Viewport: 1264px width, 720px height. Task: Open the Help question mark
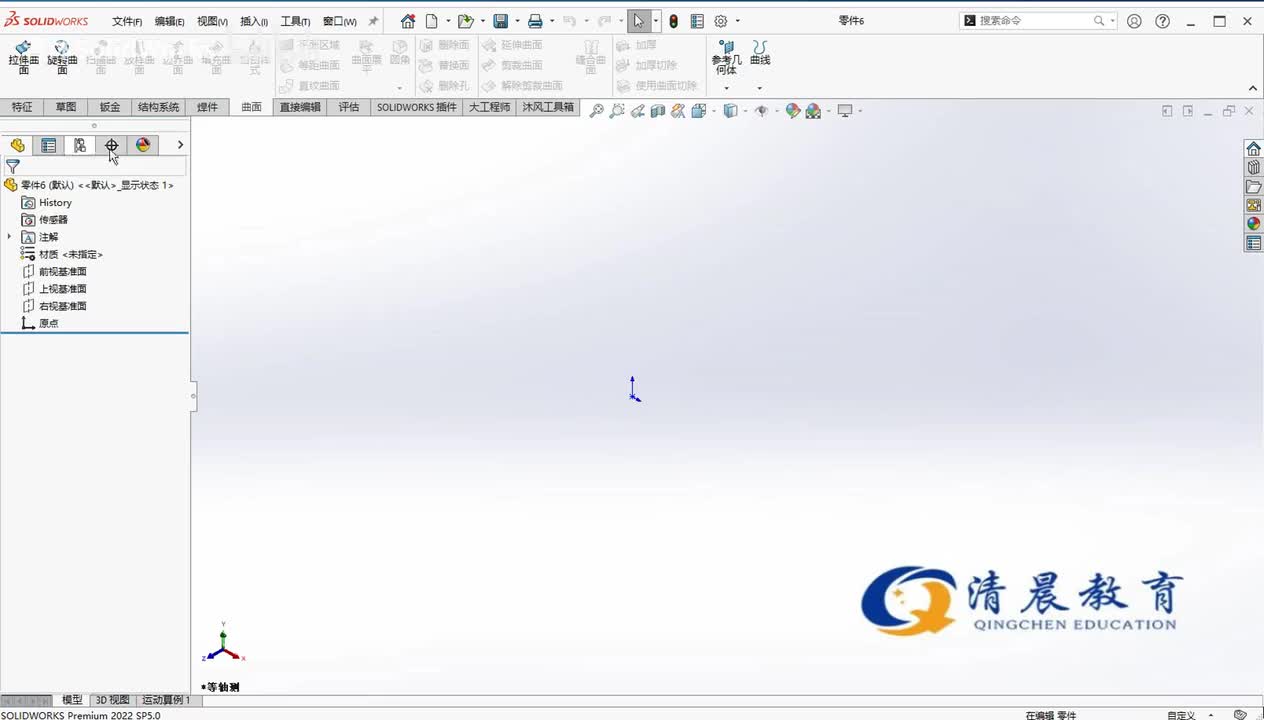[1162, 21]
